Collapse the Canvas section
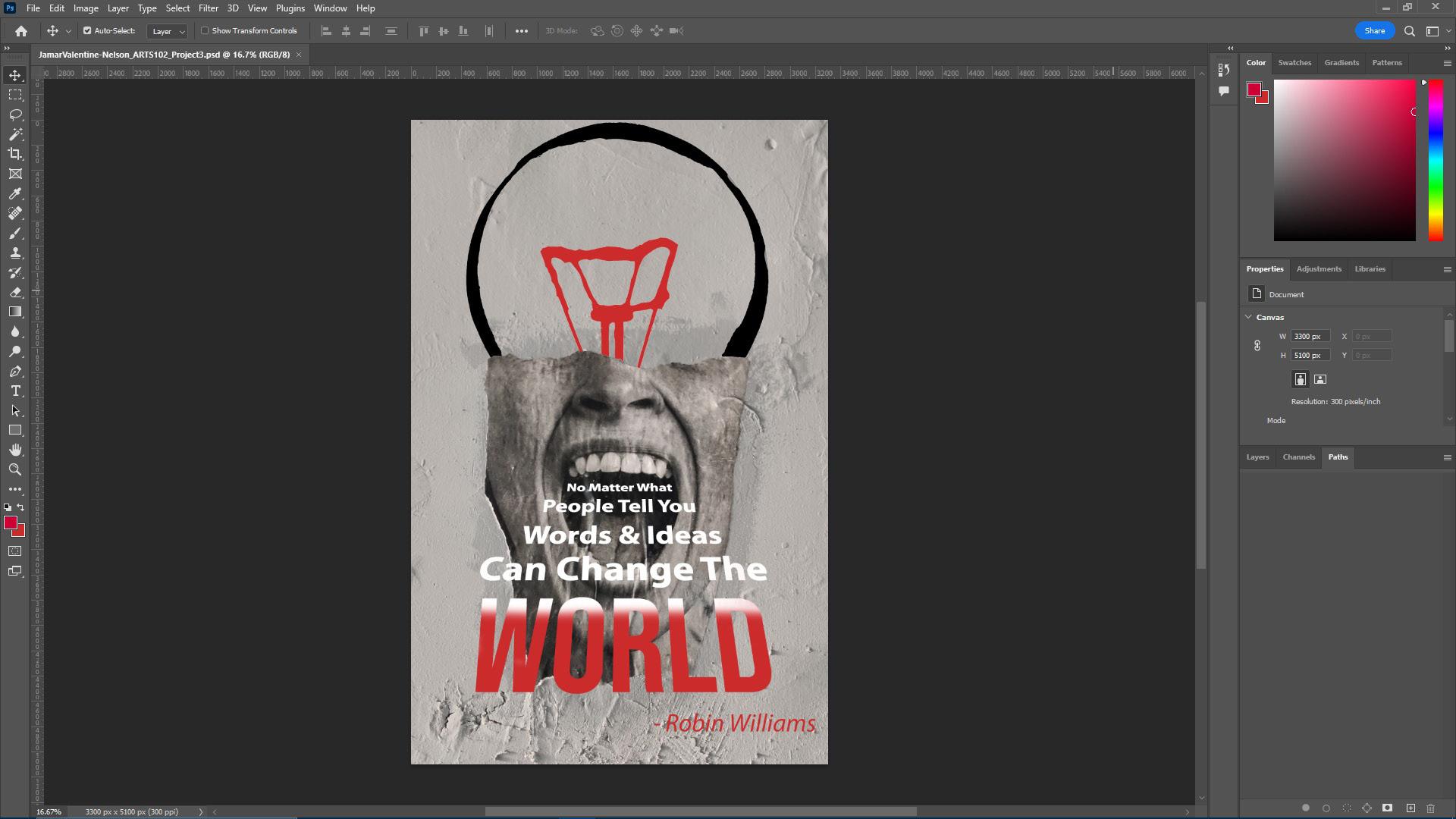 click(x=1248, y=317)
